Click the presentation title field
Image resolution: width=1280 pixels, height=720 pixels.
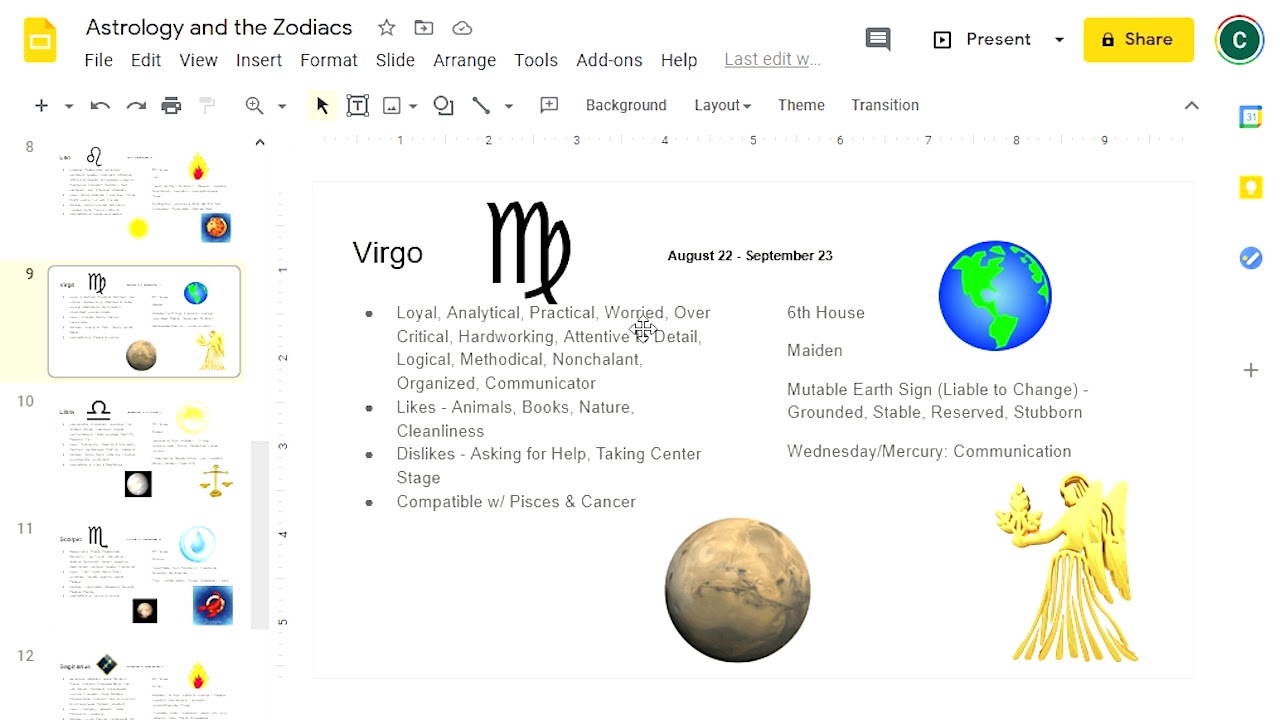point(219,27)
